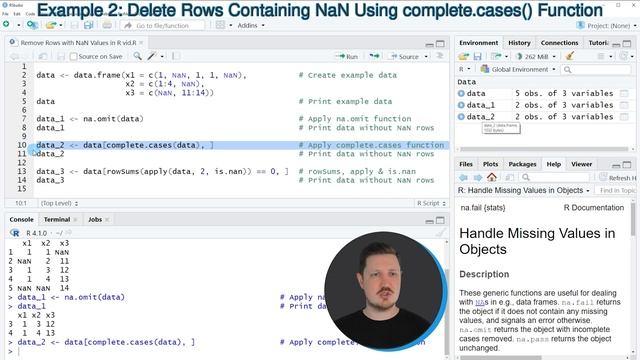
Task: Expand the data object in Environment
Action: 461,93
